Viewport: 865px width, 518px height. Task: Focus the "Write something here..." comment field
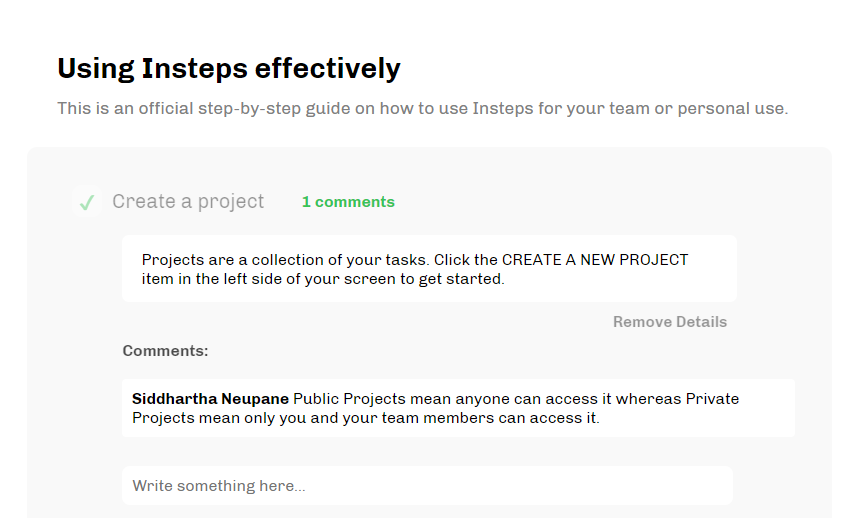click(x=427, y=486)
